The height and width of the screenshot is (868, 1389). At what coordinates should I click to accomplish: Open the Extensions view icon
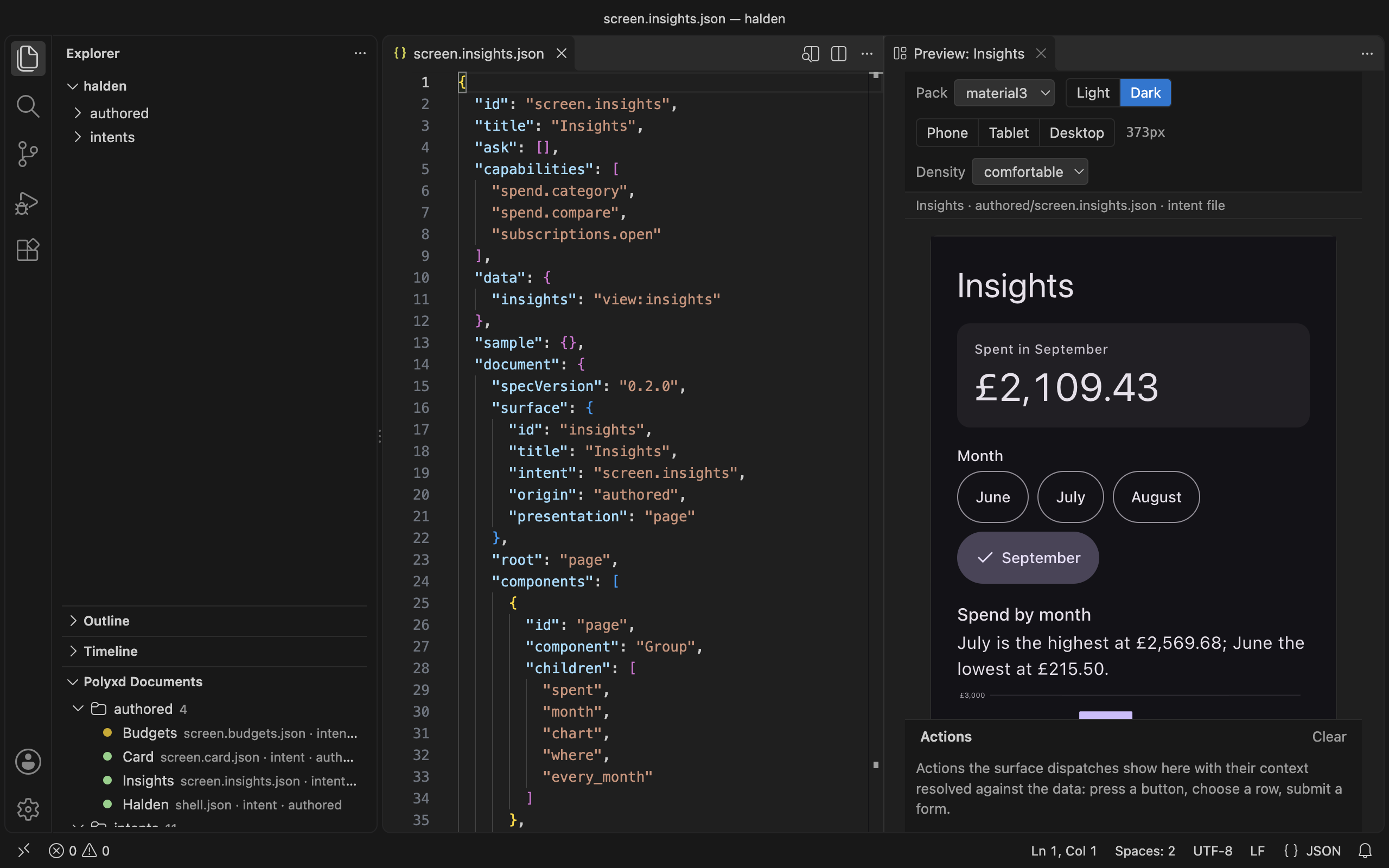click(28, 250)
